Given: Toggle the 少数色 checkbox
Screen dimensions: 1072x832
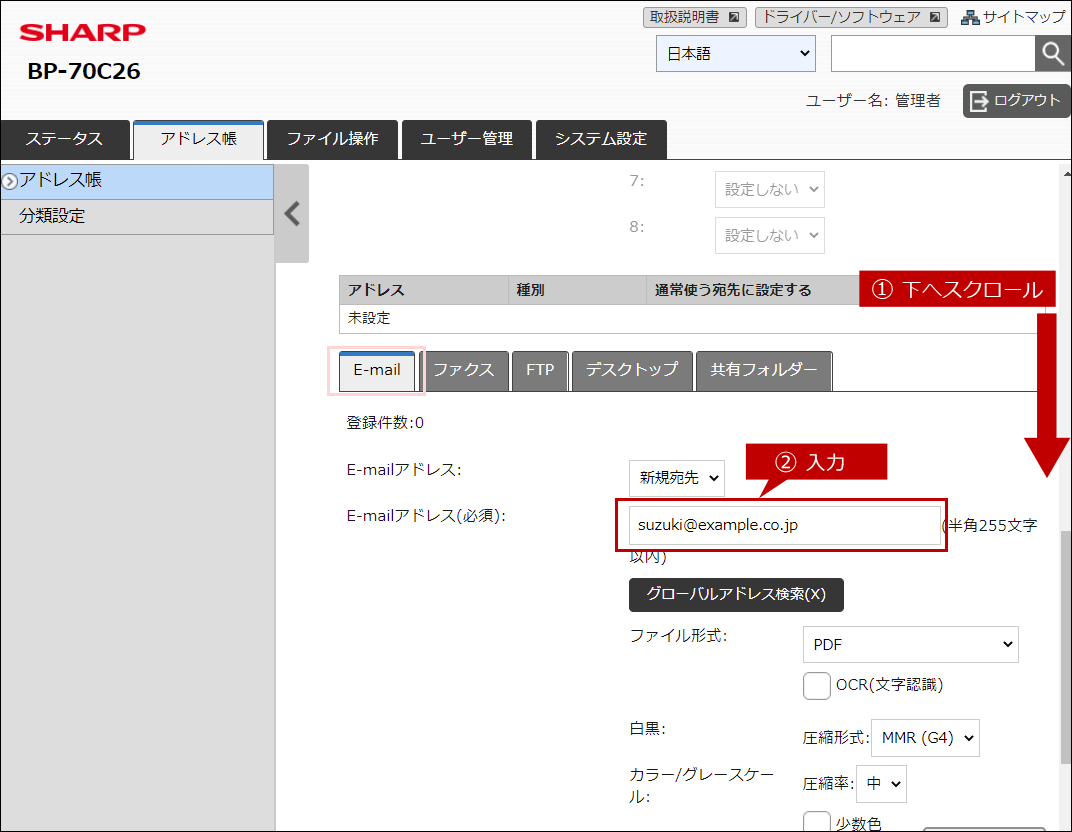Looking at the screenshot, I should coord(816,822).
